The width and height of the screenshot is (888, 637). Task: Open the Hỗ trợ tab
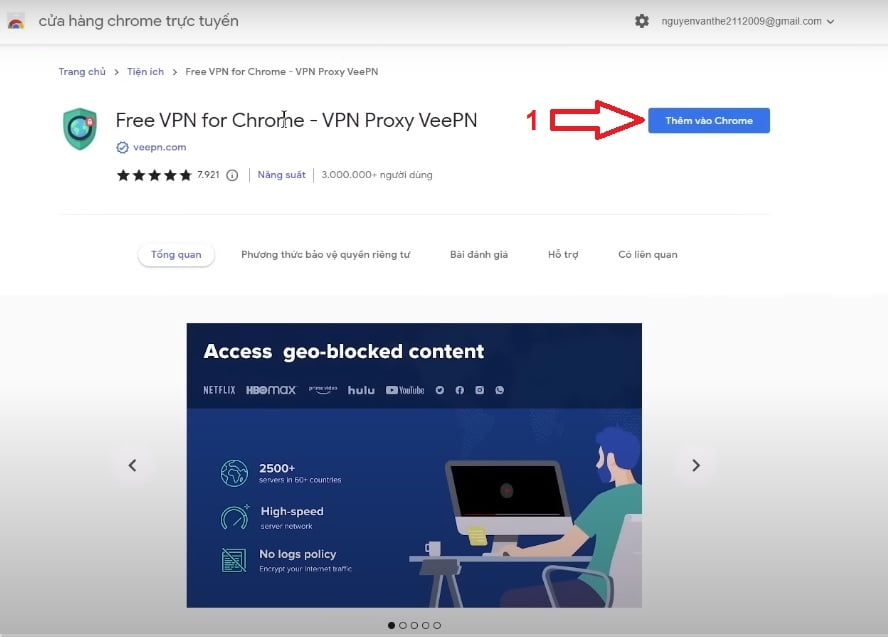click(x=563, y=255)
